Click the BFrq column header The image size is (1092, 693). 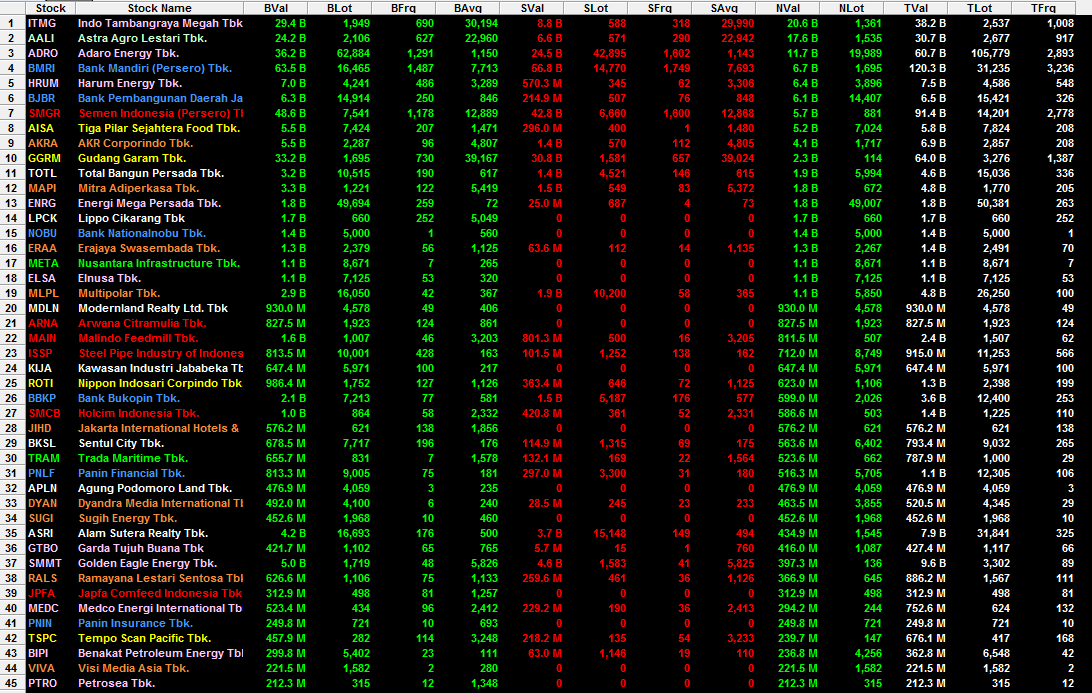(x=403, y=8)
